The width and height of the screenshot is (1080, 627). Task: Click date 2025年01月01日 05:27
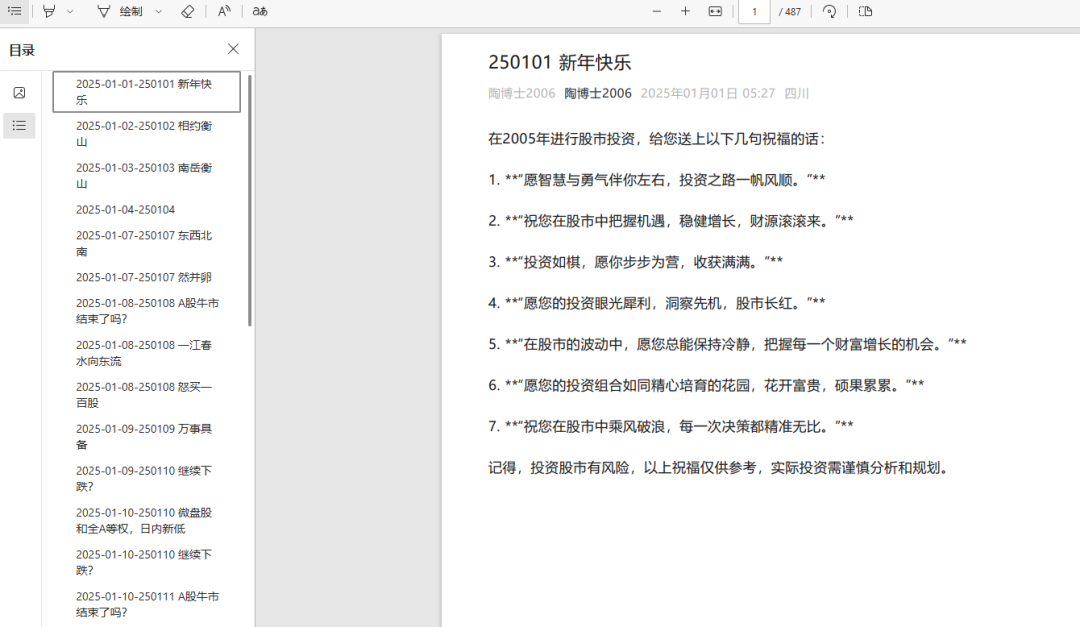[x=707, y=93]
